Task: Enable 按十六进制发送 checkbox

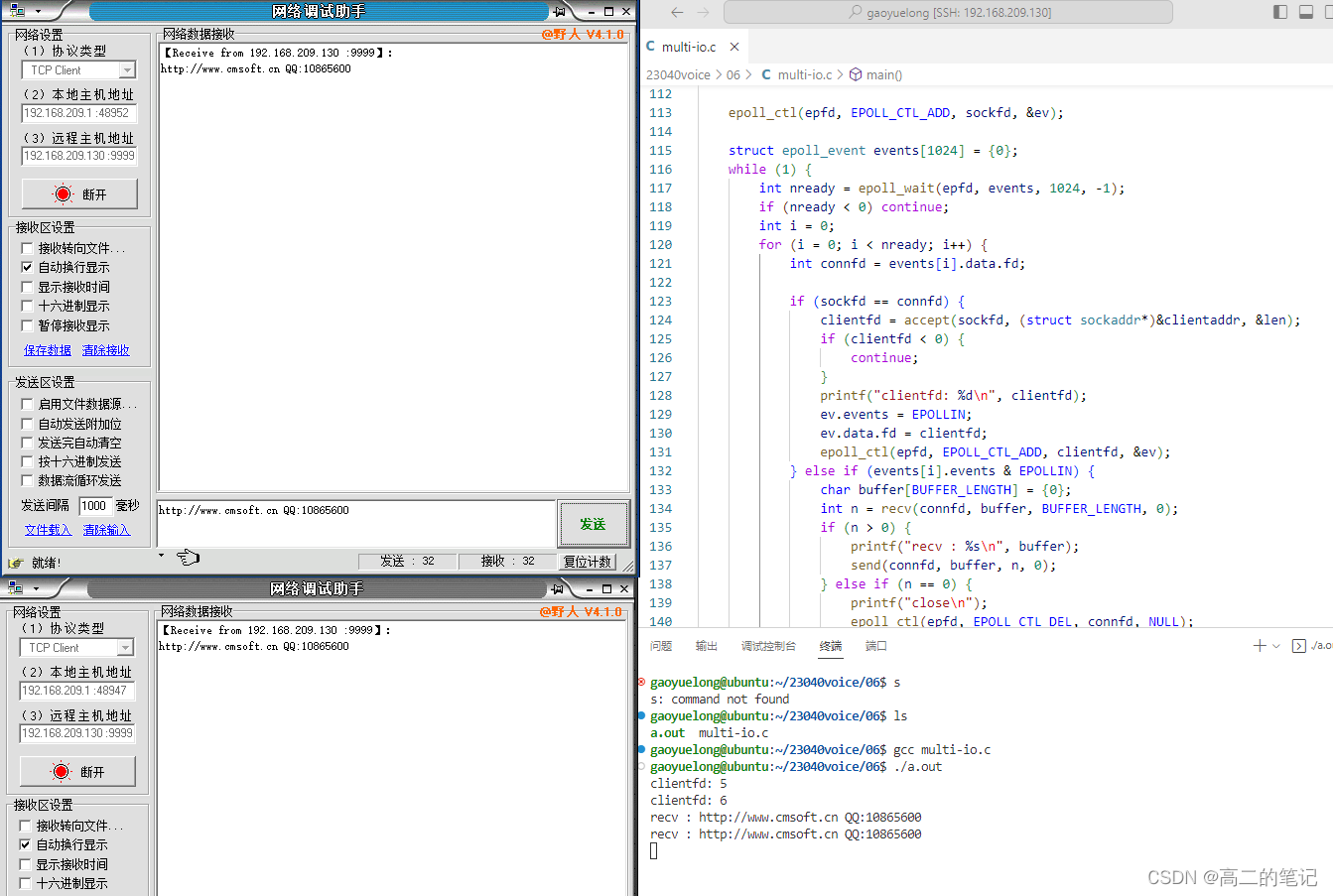Action: pyautogui.click(x=28, y=461)
